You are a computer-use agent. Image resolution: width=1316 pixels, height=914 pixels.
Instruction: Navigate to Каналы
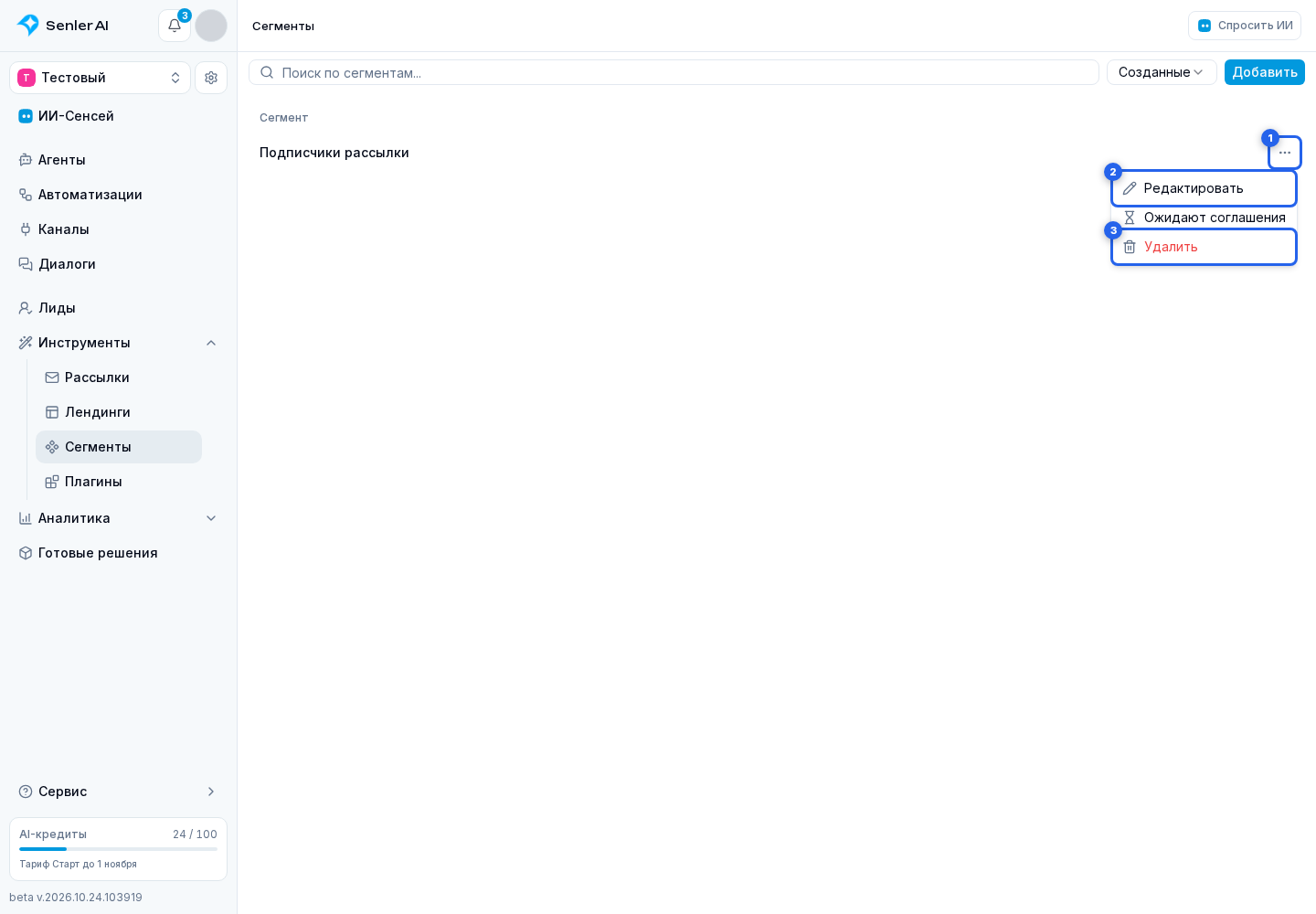(118, 229)
